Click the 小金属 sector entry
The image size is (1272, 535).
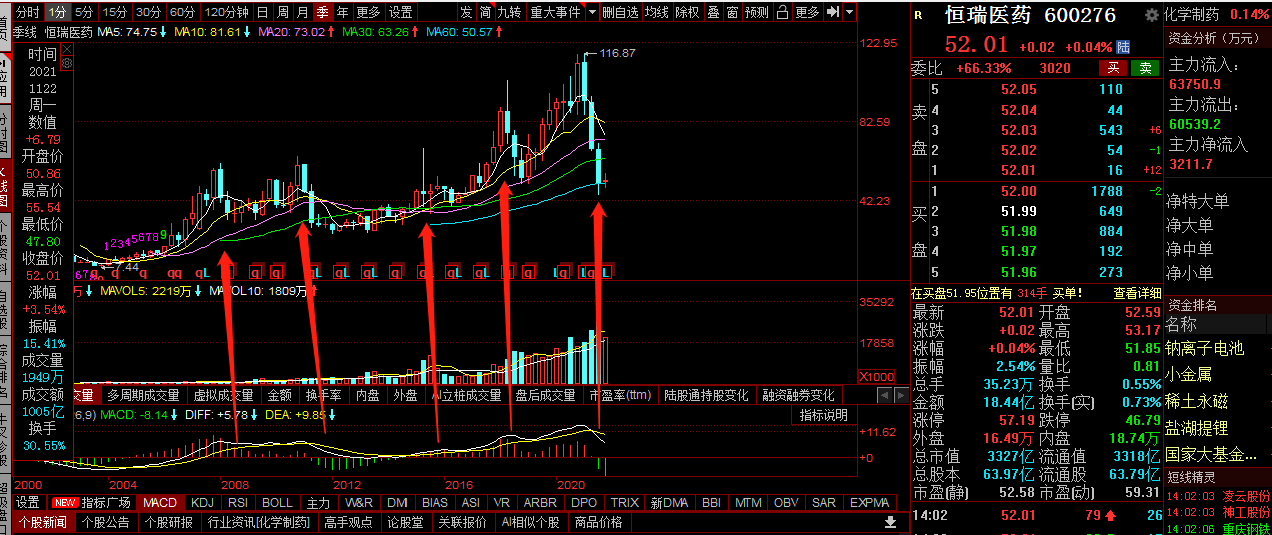[x=1188, y=375]
